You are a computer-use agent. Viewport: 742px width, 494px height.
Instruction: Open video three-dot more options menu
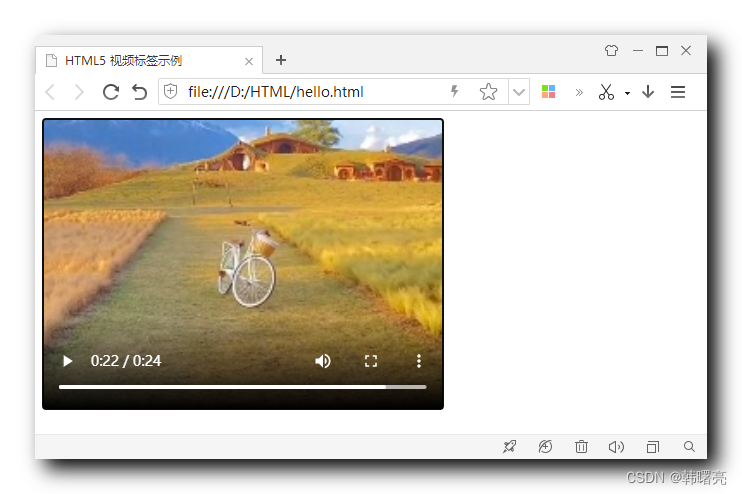418,361
